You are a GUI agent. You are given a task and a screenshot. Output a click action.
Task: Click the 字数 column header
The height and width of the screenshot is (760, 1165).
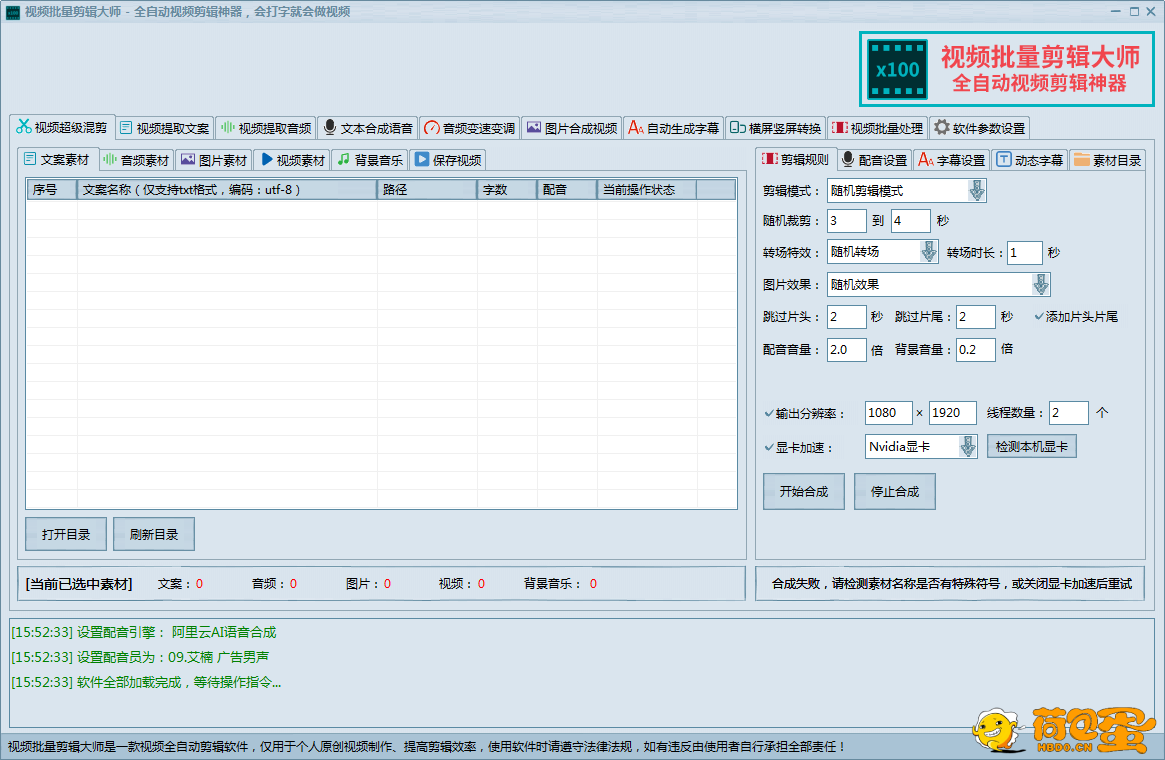507,189
